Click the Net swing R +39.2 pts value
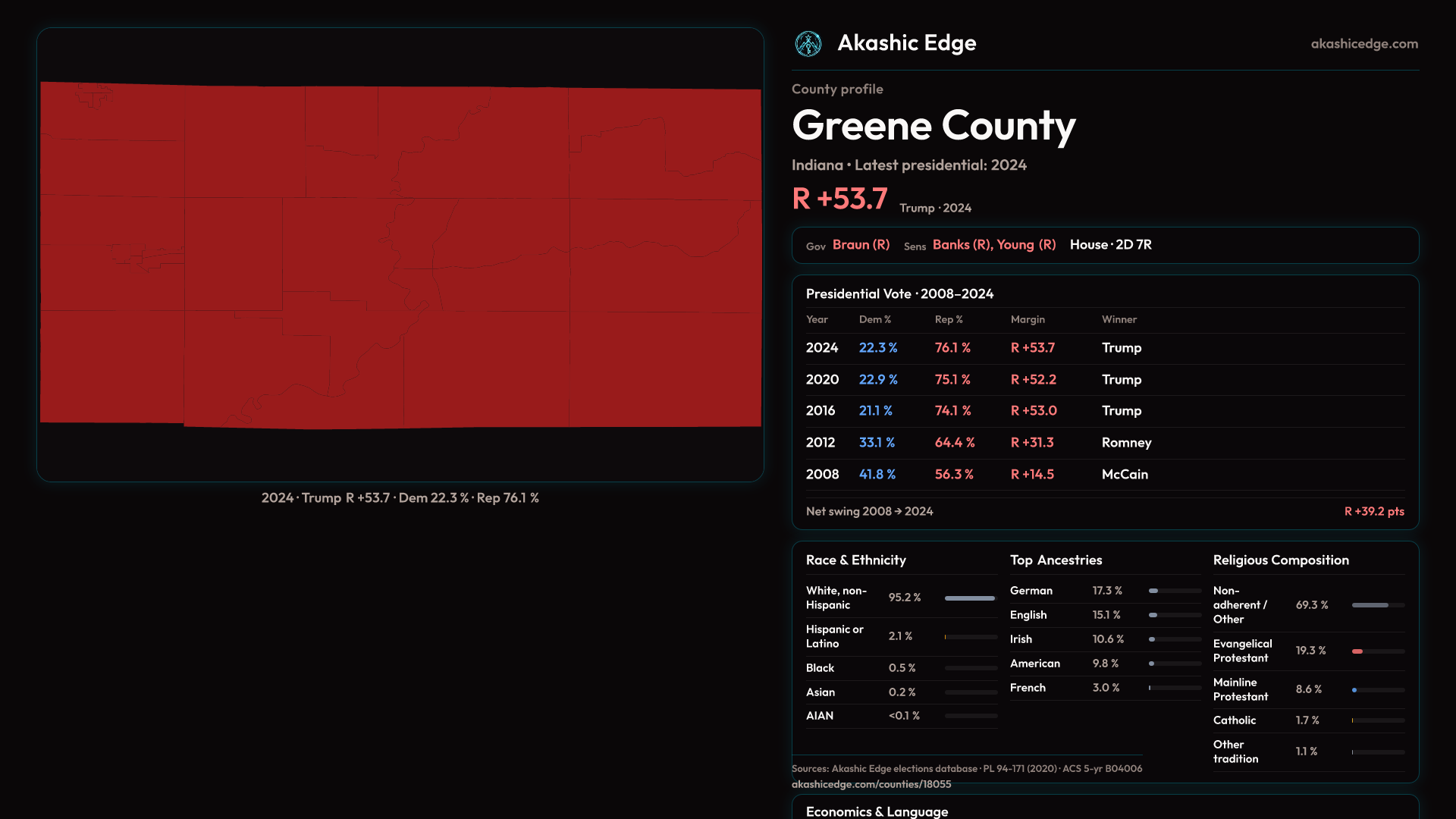Viewport: 1456px width, 819px height. 1373,512
